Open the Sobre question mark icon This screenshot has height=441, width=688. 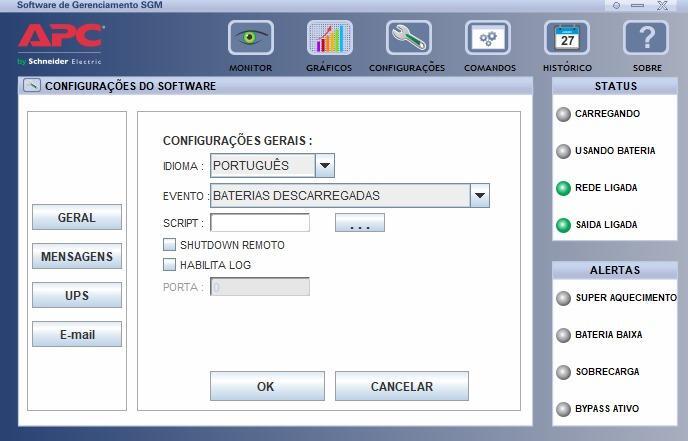[x=646, y=38]
